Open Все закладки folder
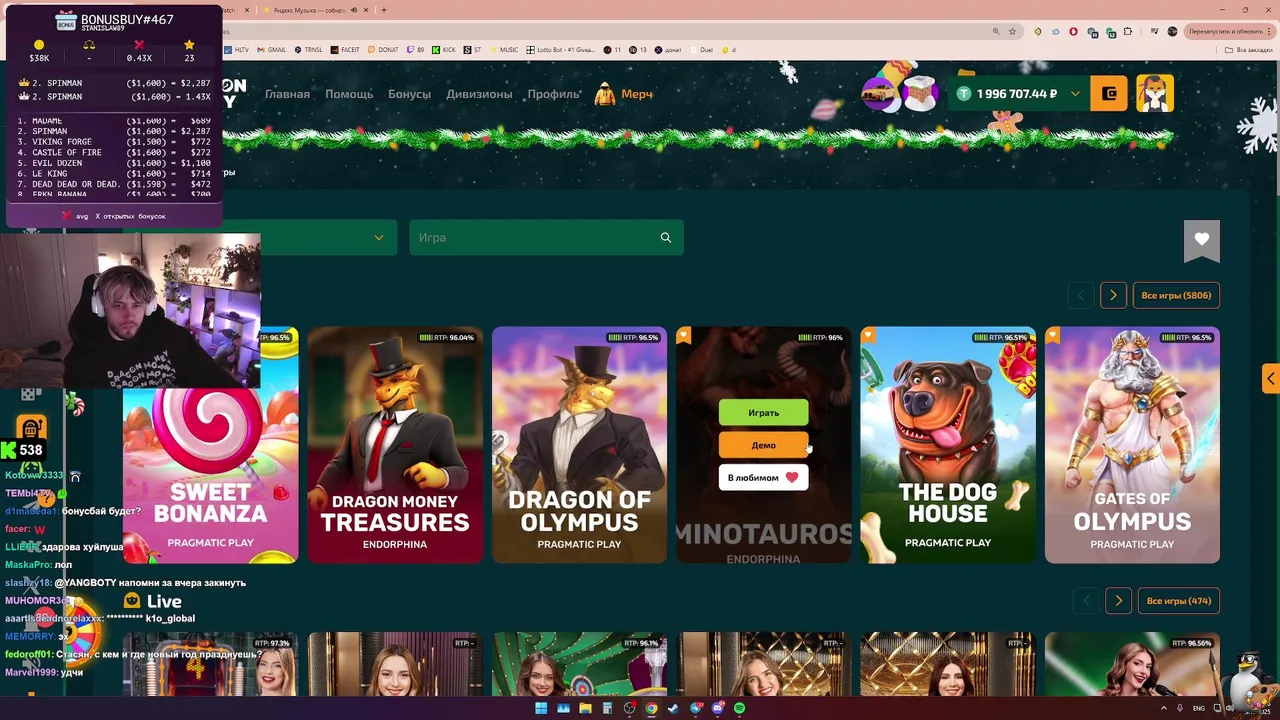 click(1250, 49)
